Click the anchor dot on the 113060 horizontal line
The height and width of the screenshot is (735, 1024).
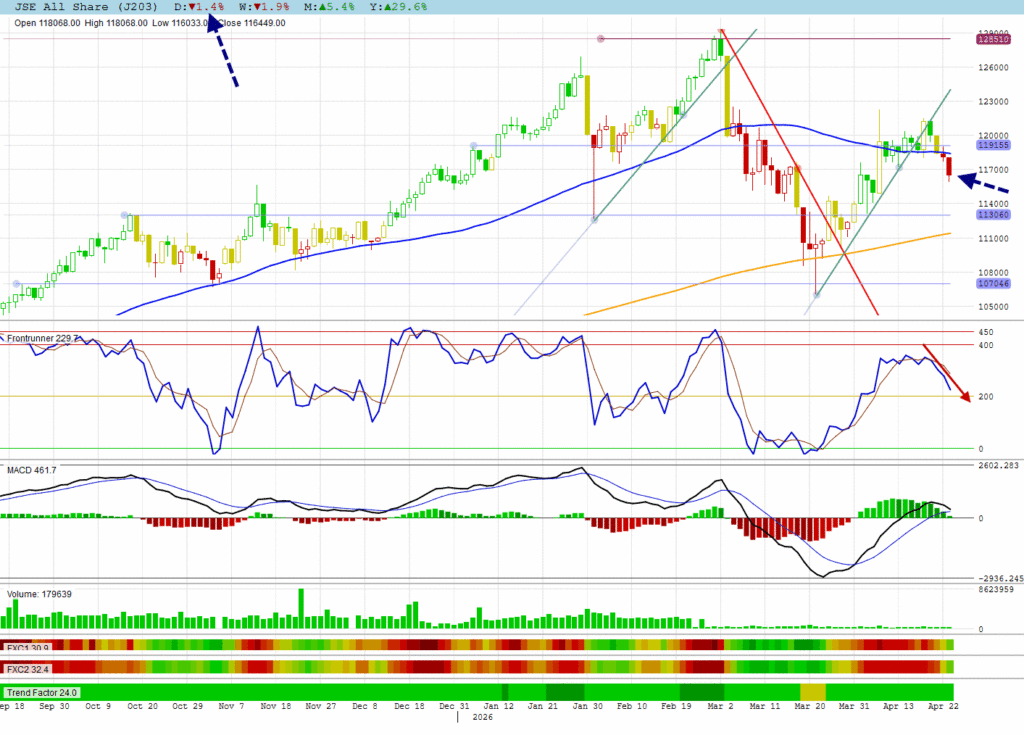(124, 215)
